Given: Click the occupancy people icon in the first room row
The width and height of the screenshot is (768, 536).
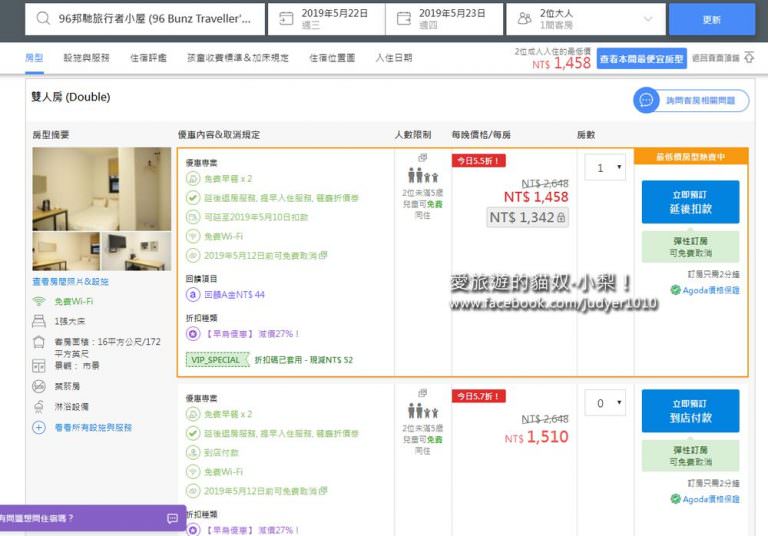Looking at the screenshot, I should point(422,175).
